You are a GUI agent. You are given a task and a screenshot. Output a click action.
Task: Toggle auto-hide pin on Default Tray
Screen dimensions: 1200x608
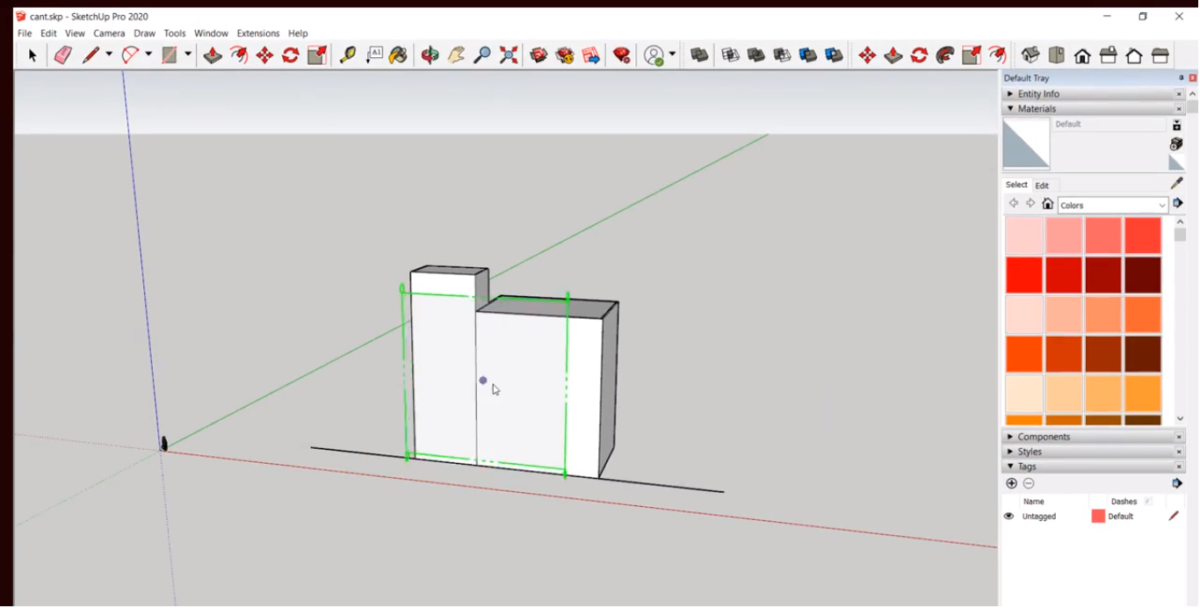[1181, 78]
